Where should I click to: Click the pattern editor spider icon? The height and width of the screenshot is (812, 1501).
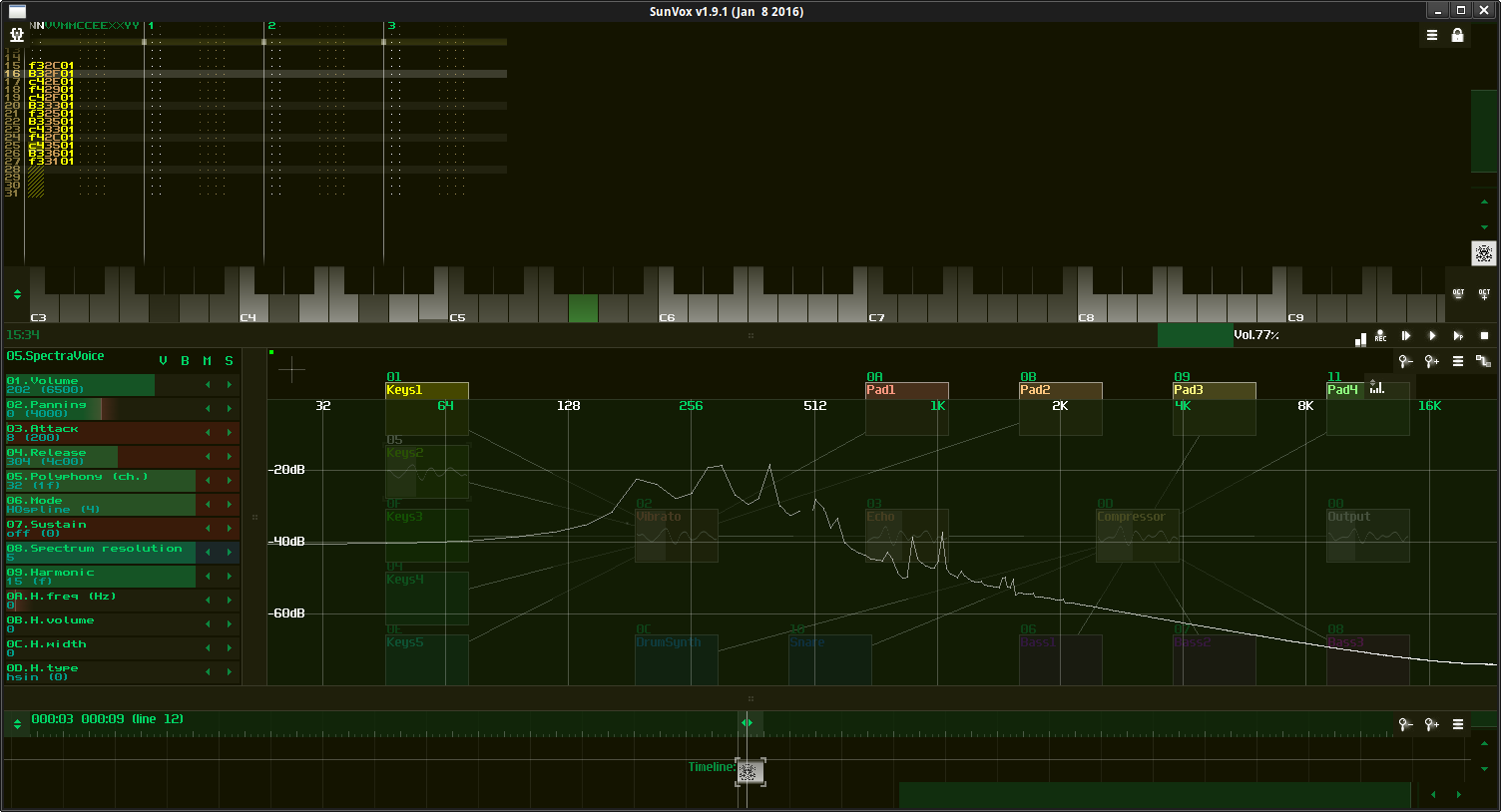coord(1484,253)
